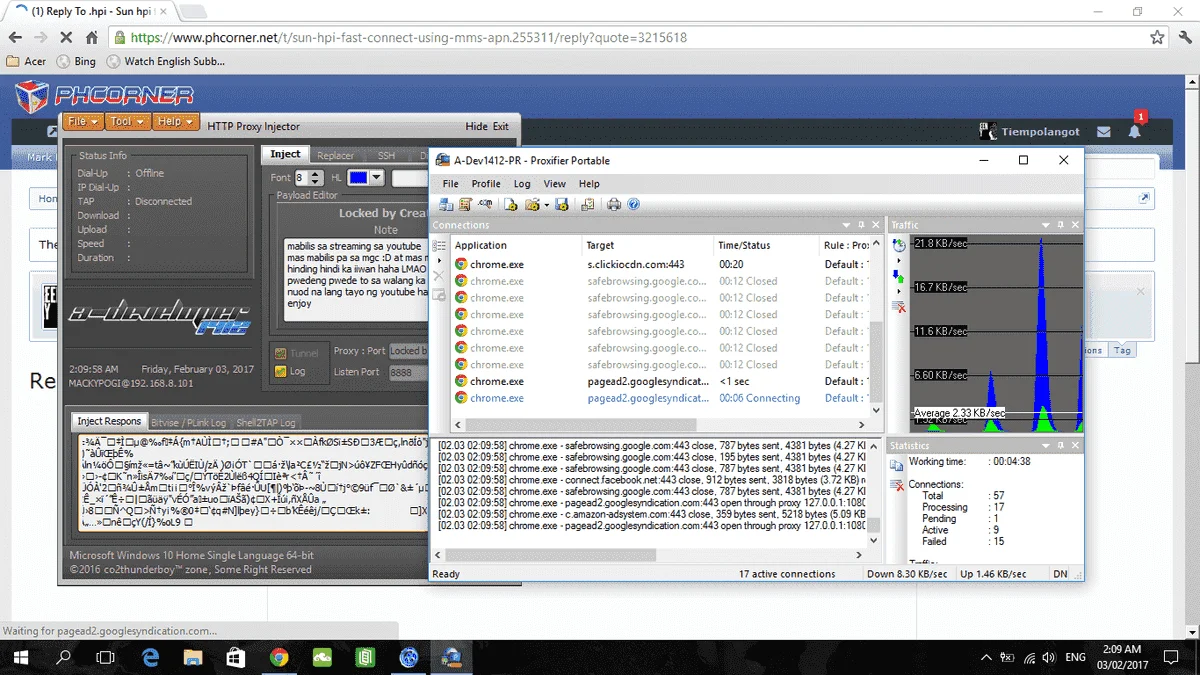This screenshot has height=675, width=1200.
Task: Click Time/Status column header in Connections
Action: [766, 245]
